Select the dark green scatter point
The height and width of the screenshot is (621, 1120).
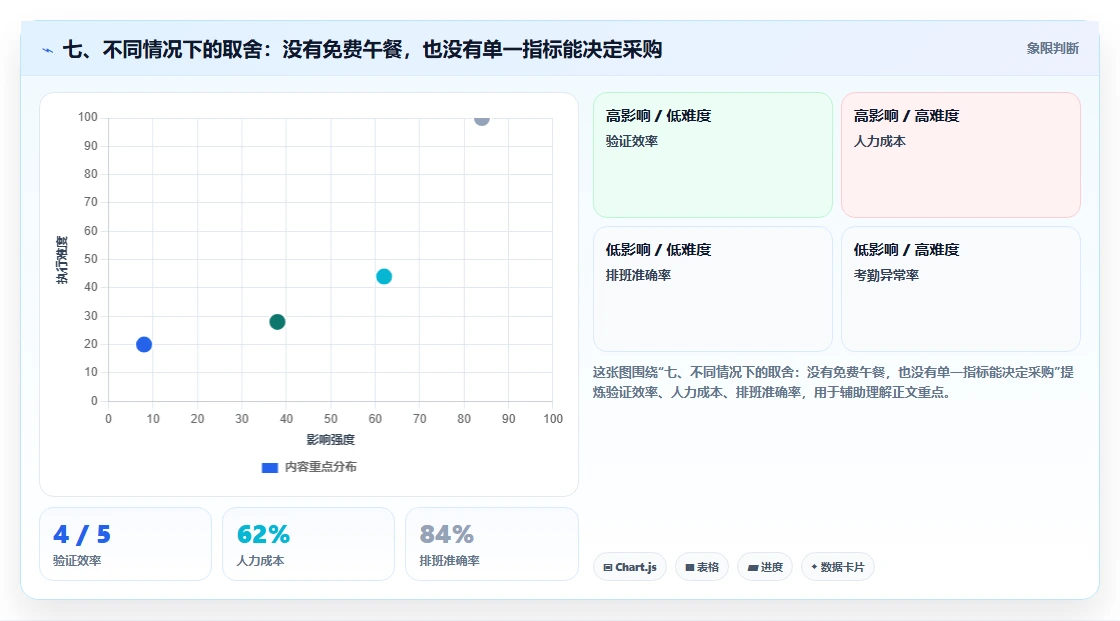tap(277, 322)
